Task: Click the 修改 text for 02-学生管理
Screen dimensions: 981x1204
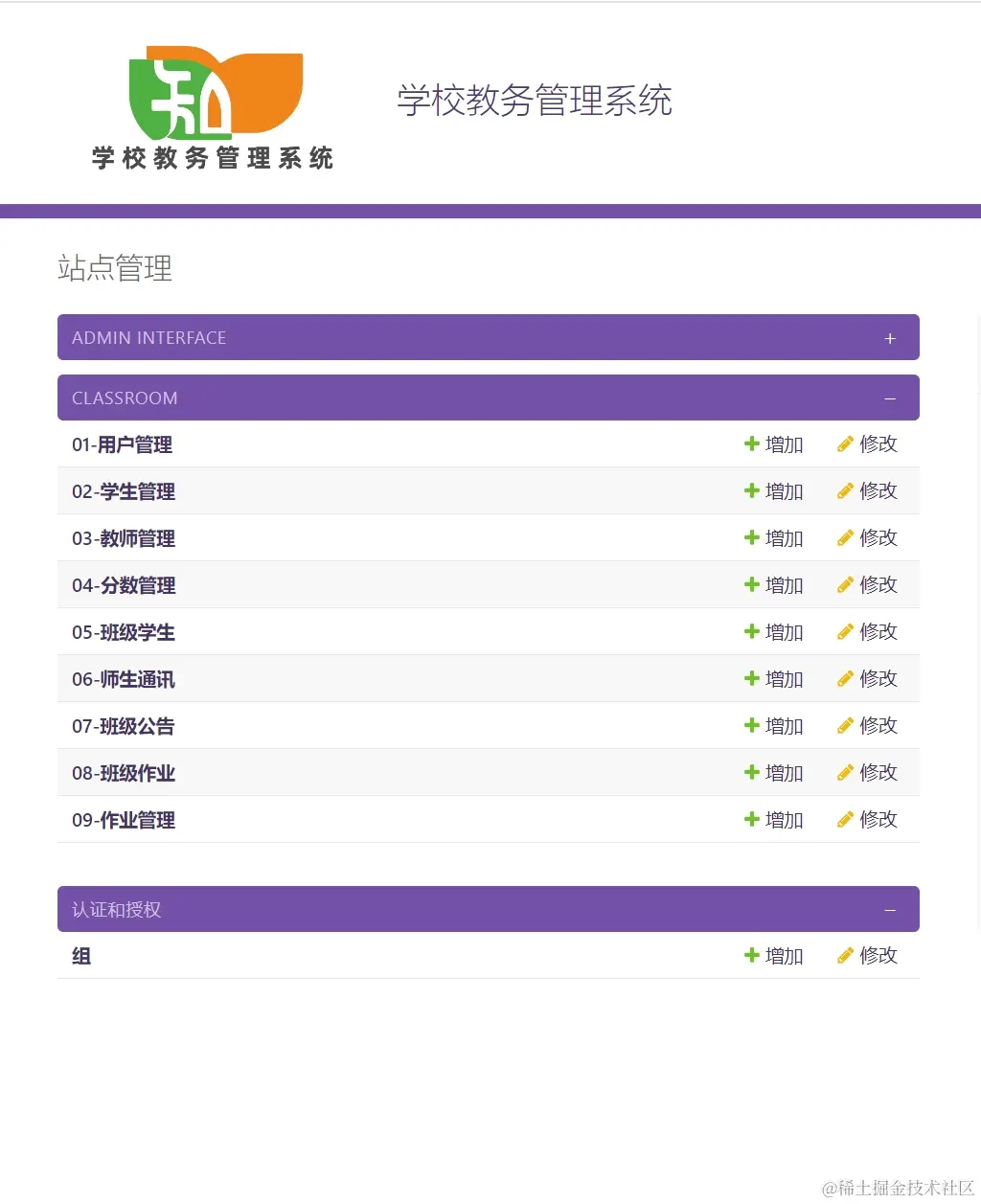Action: (878, 490)
